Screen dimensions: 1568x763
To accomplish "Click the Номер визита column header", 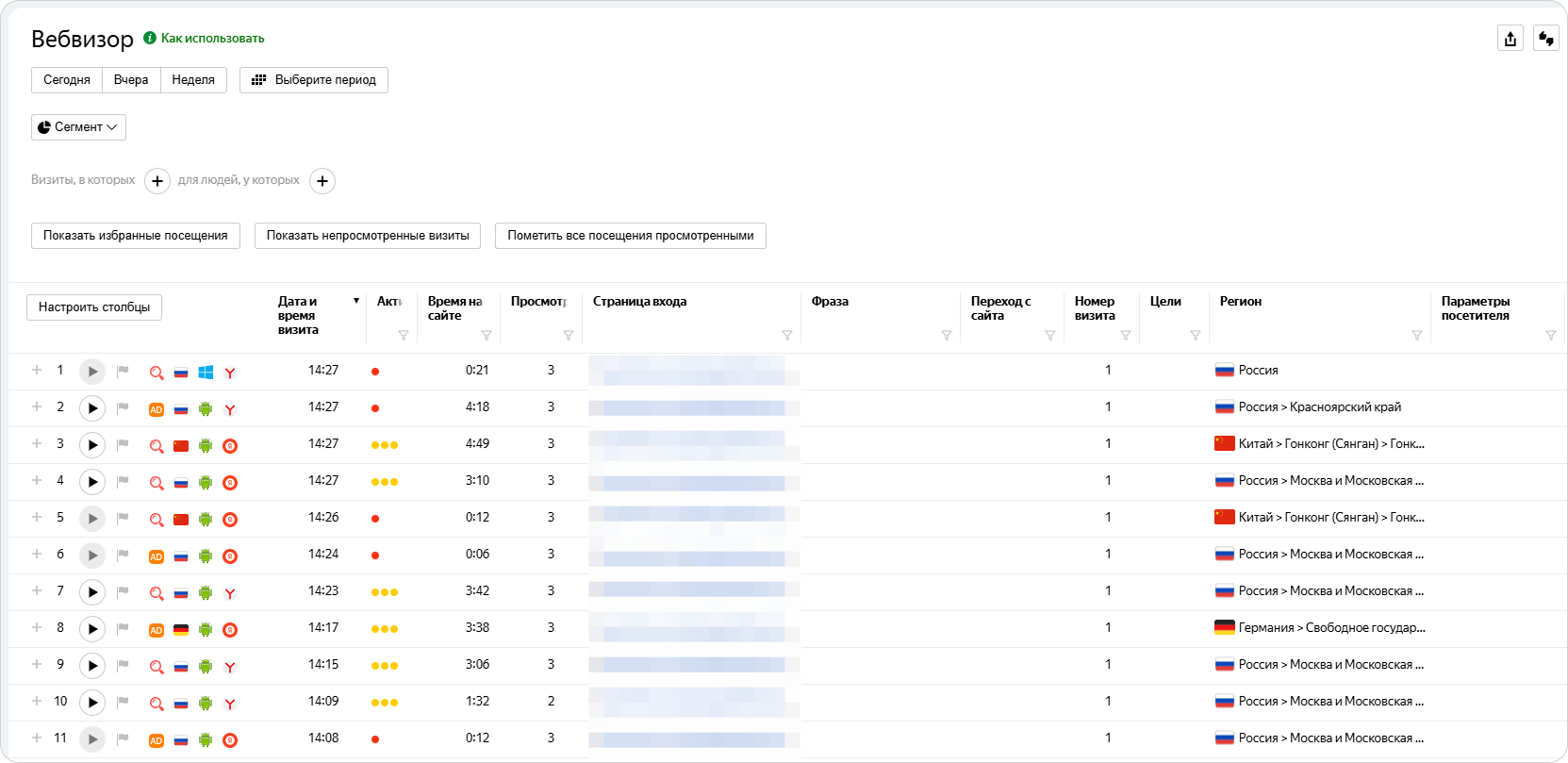I will (1095, 308).
